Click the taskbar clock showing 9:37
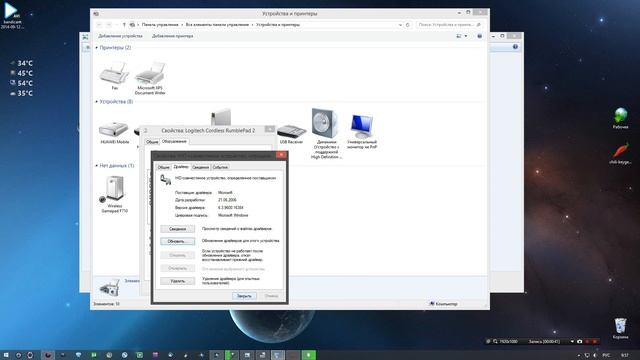640x360 pixels. point(625,356)
